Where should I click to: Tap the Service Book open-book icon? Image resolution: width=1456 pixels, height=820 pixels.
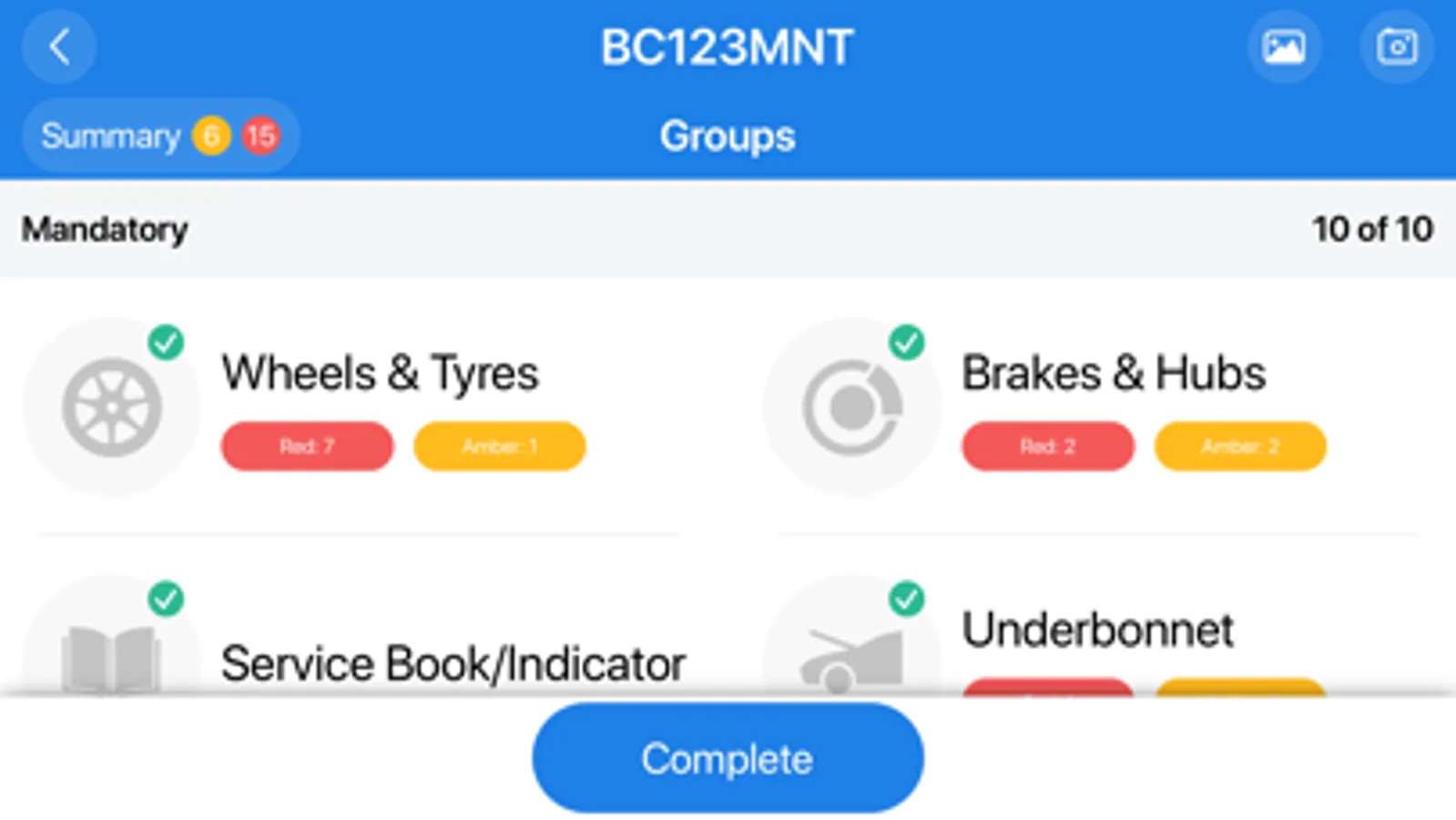pos(111,658)
